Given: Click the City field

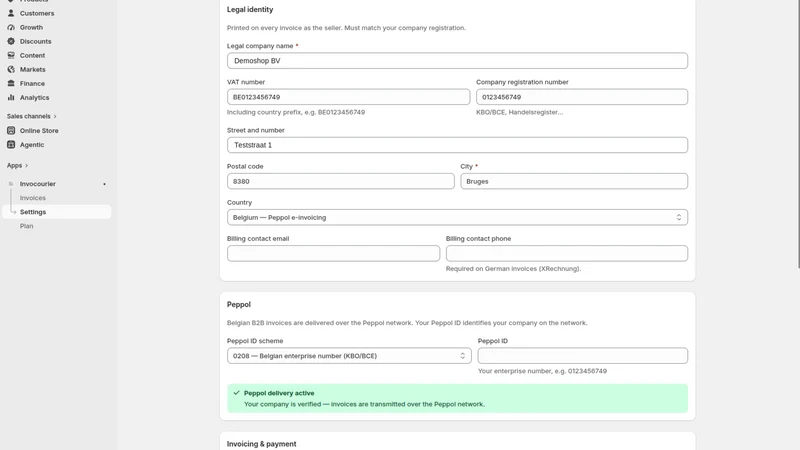Looking at the screenshot, I should (x=574, y=181).
